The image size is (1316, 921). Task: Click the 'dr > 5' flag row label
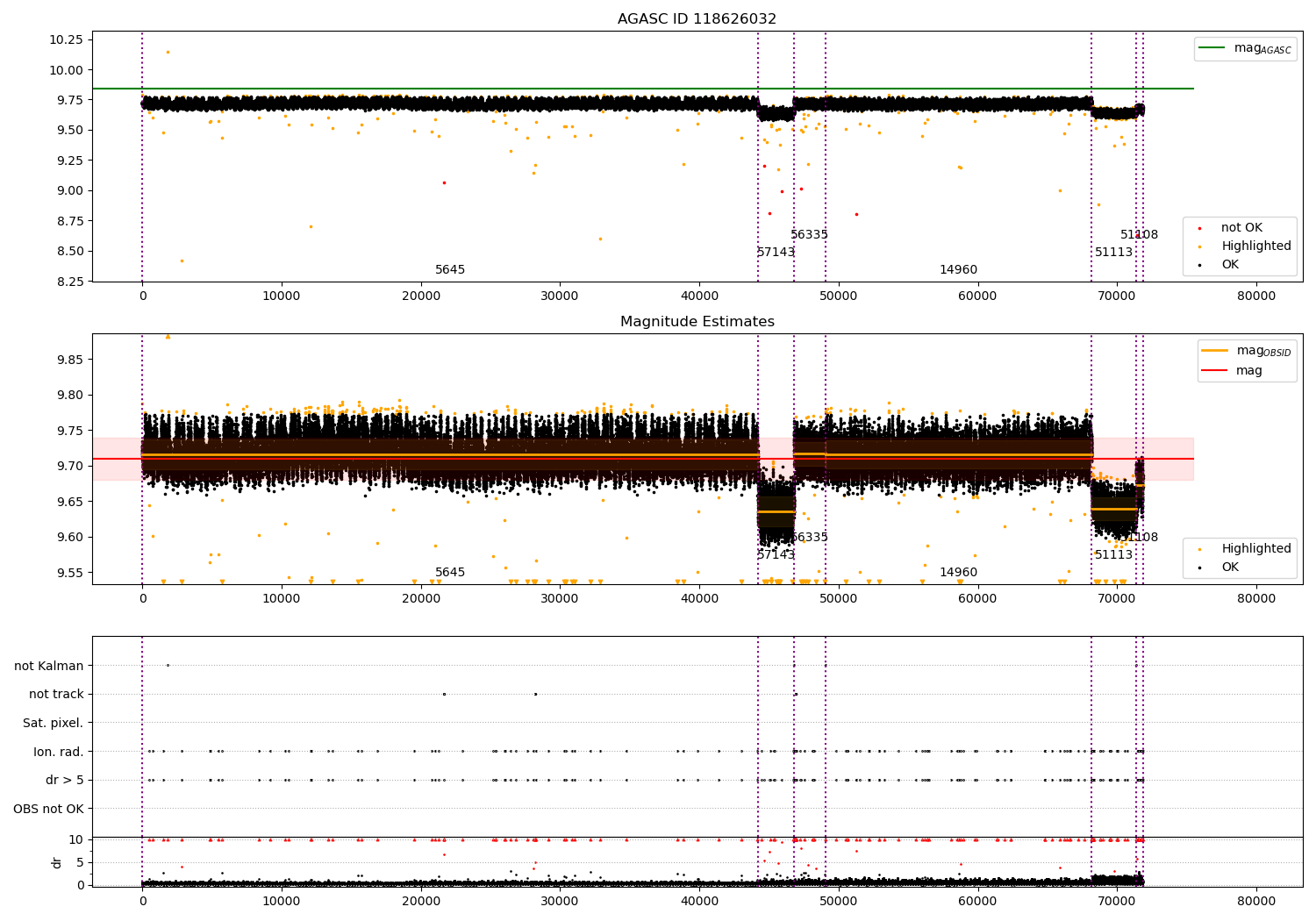tap(65, 780)
